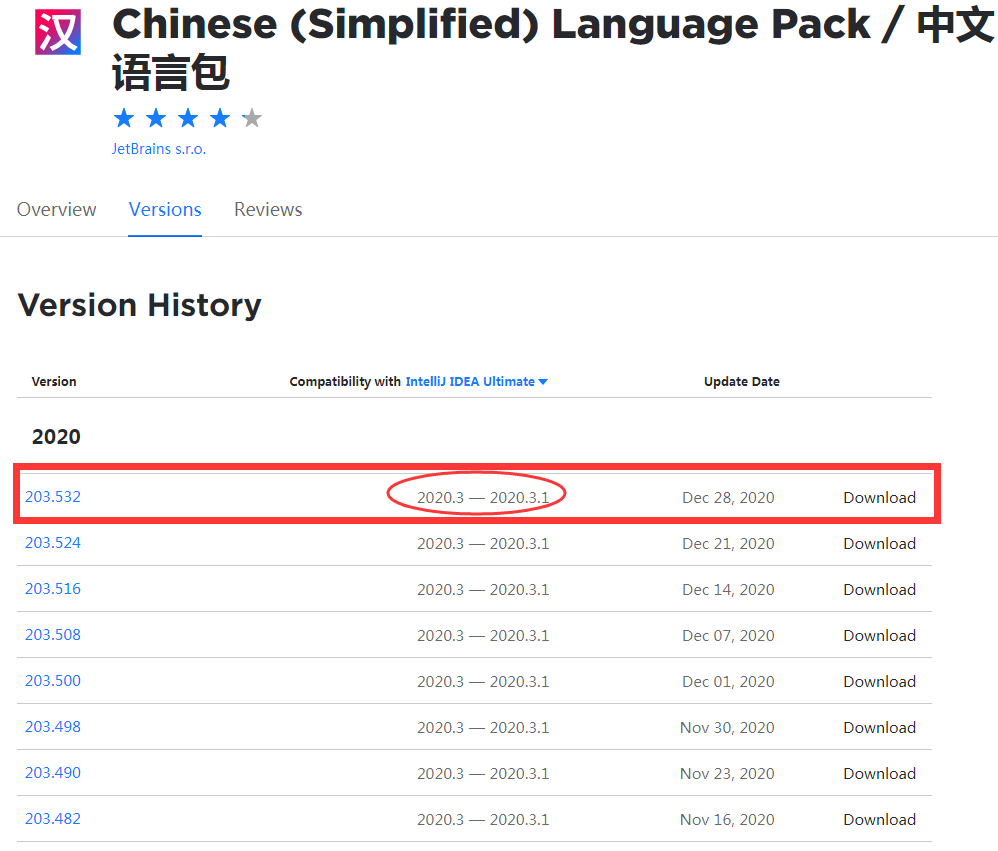Click the Update Date column header
Image resolution: width=998 pixels, height=851 pixels.
(741, 381)
